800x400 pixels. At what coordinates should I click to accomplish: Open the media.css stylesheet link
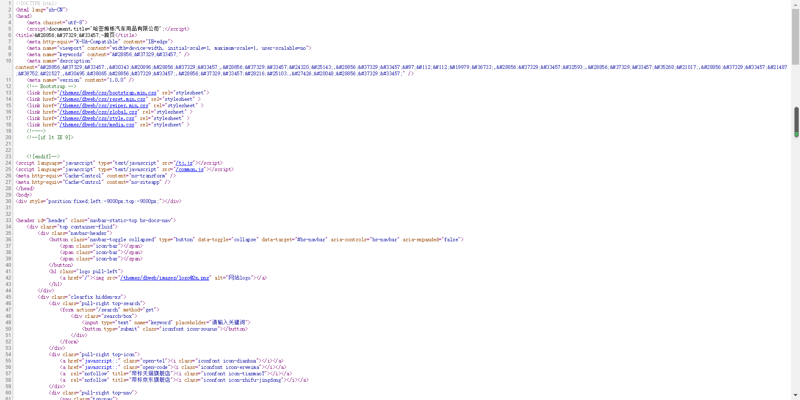coord(97,124)
